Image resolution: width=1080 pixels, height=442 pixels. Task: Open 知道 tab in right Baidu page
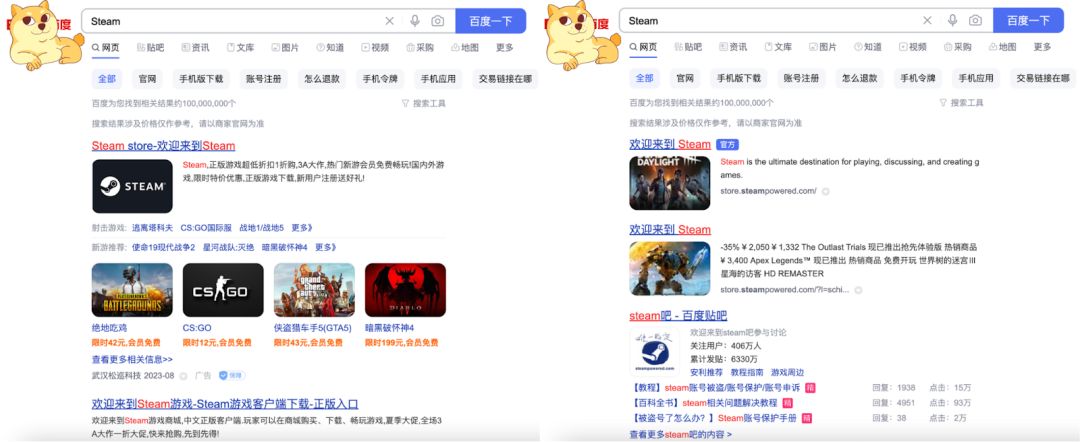[868, 48]
